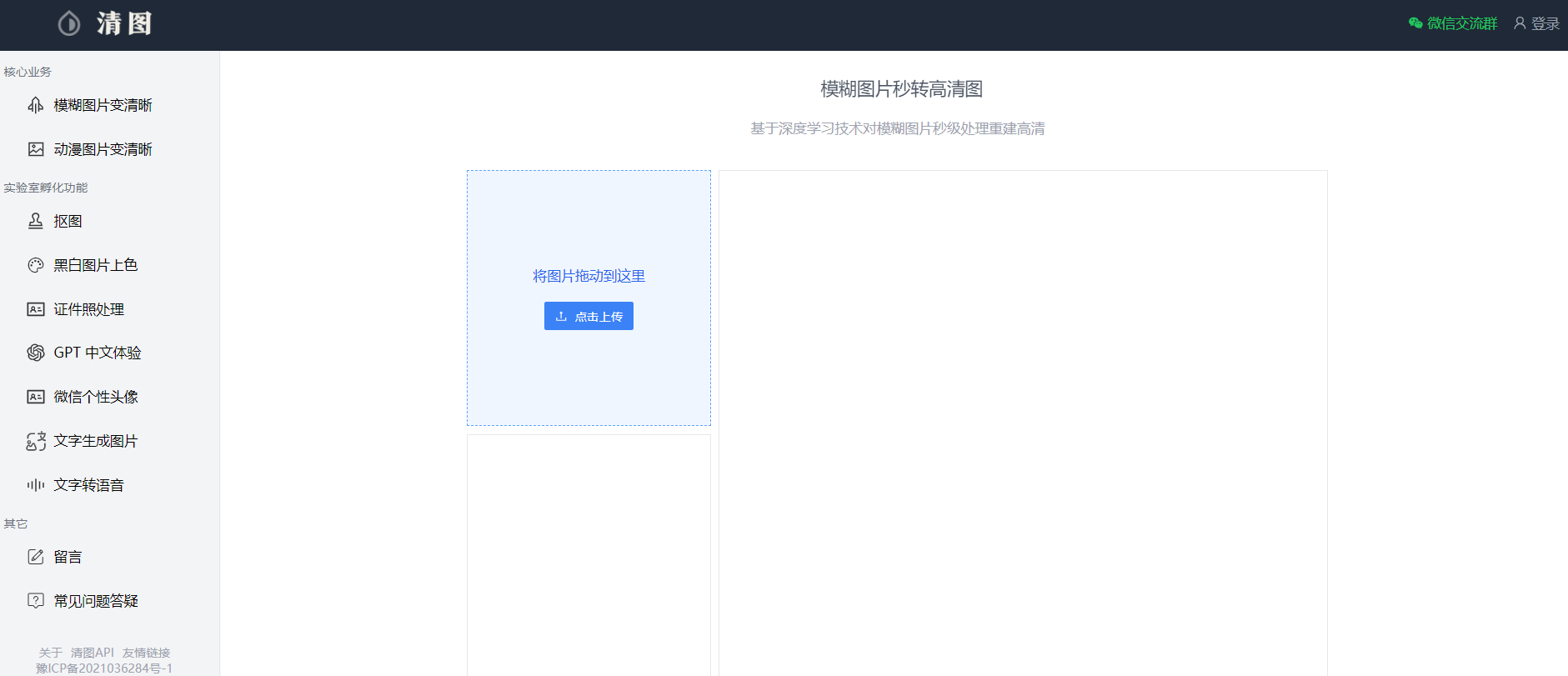Click the 模糊图片变清晰 sidebar icon
1568x676 pixels.
[36, 105]
